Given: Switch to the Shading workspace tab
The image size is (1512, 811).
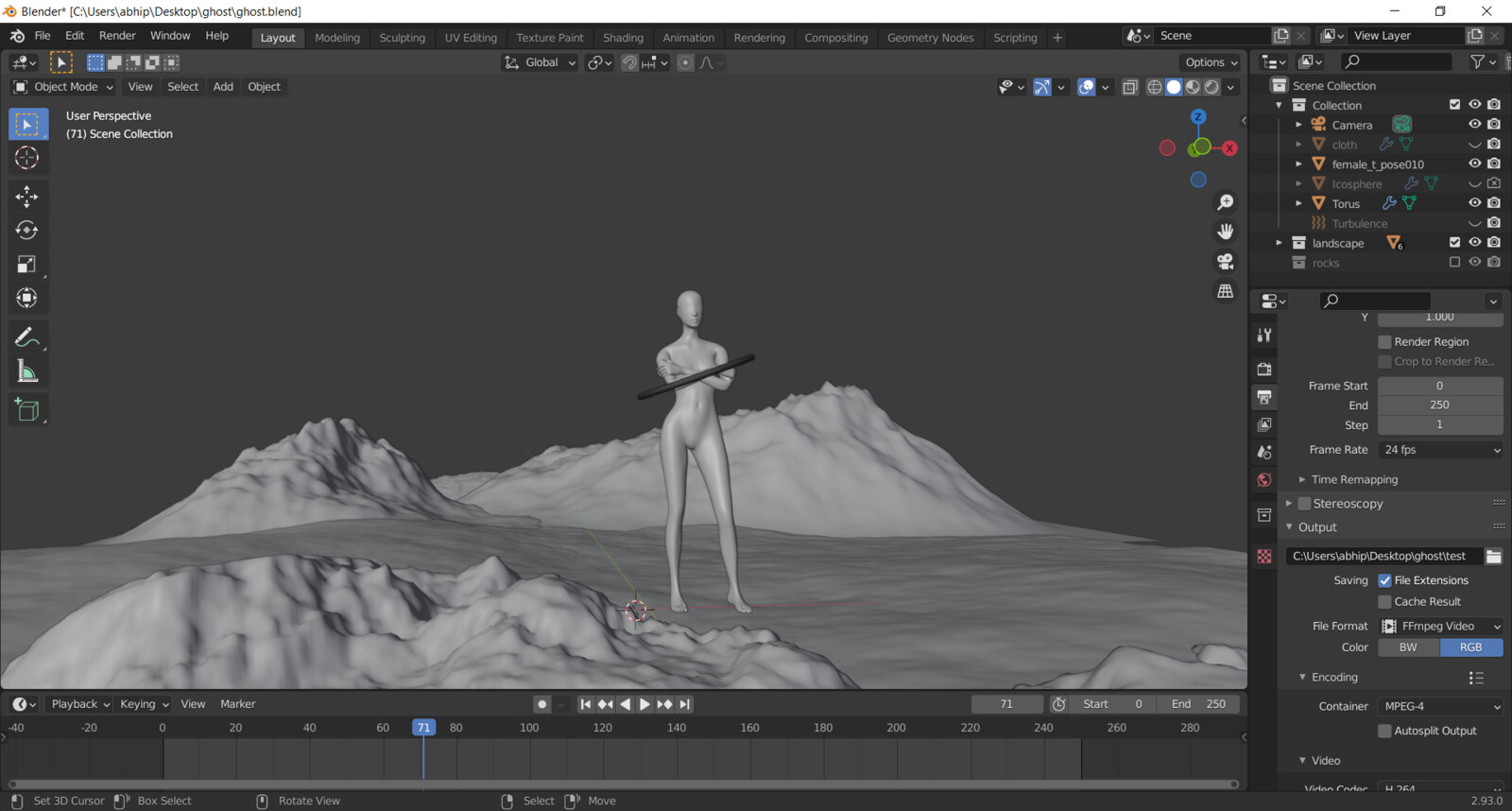Looking at the screenshot, I should pos(623,38).
